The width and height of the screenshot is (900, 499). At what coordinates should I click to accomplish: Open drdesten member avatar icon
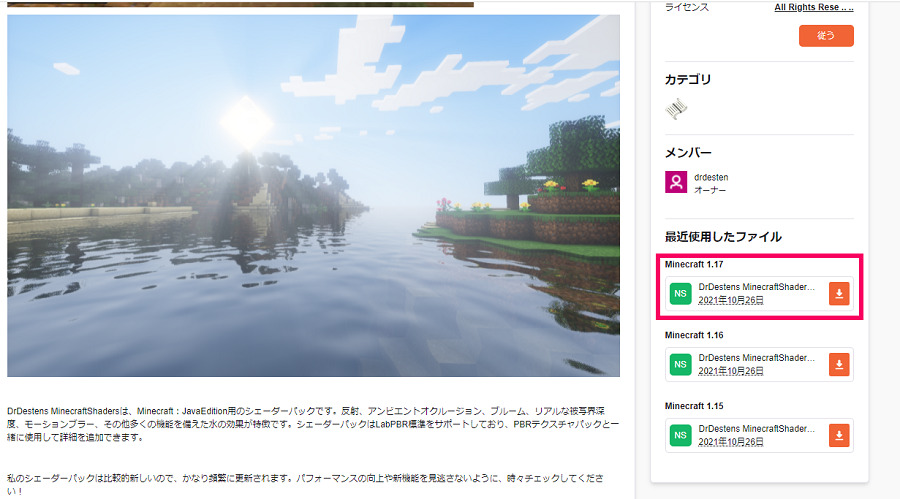676,182
